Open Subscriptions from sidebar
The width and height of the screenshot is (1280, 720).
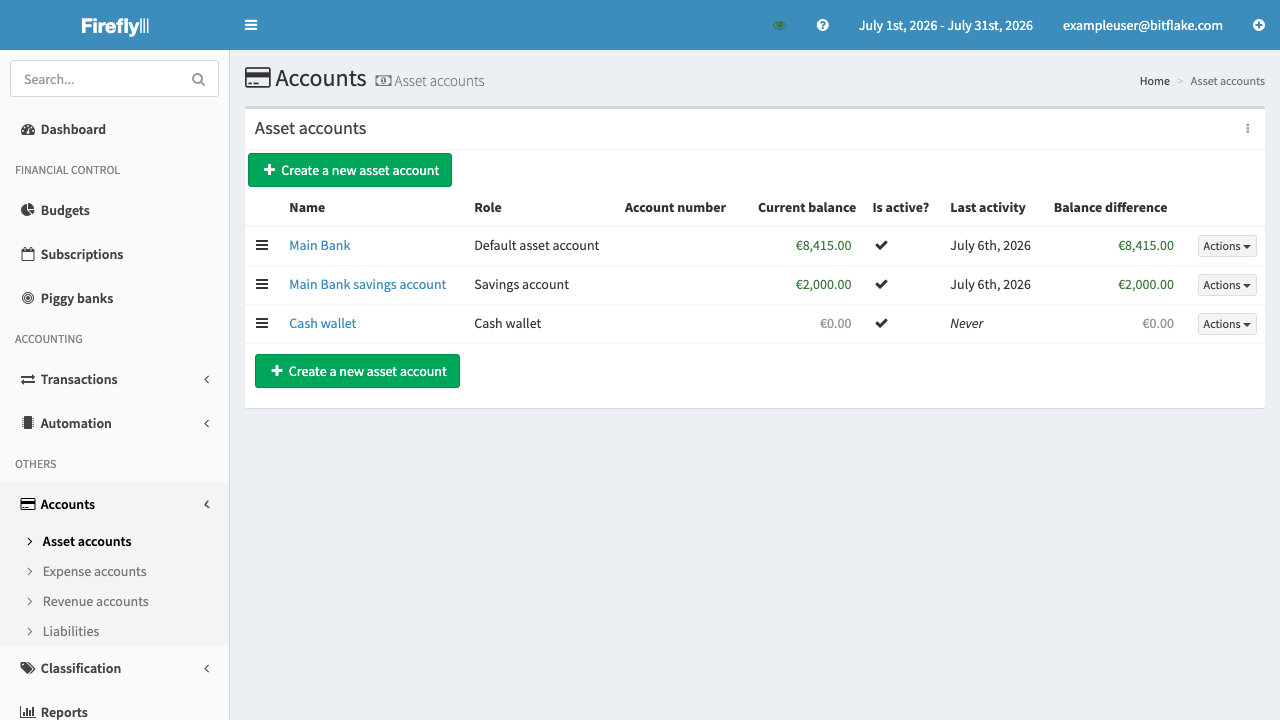click(115, 254)
